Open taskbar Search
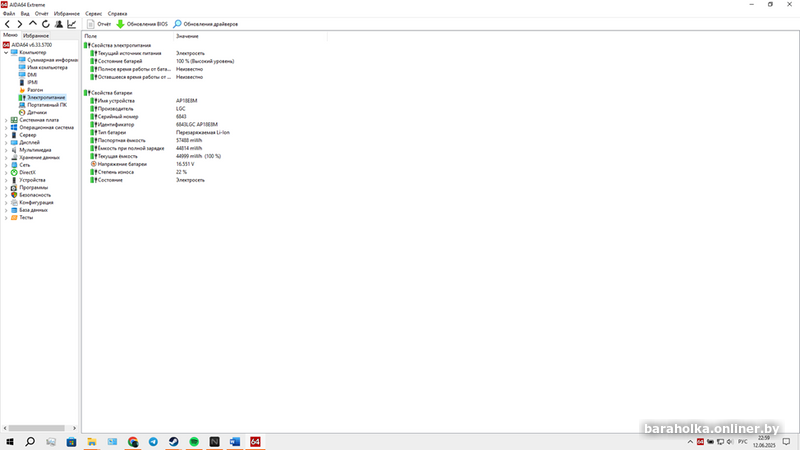This screenshot has width=800, height=450. 30,442
